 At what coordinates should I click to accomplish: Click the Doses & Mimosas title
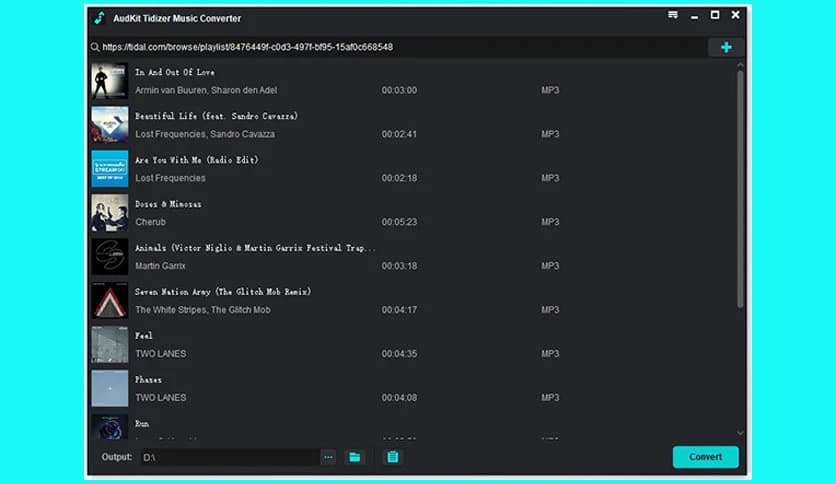(168, 204)
